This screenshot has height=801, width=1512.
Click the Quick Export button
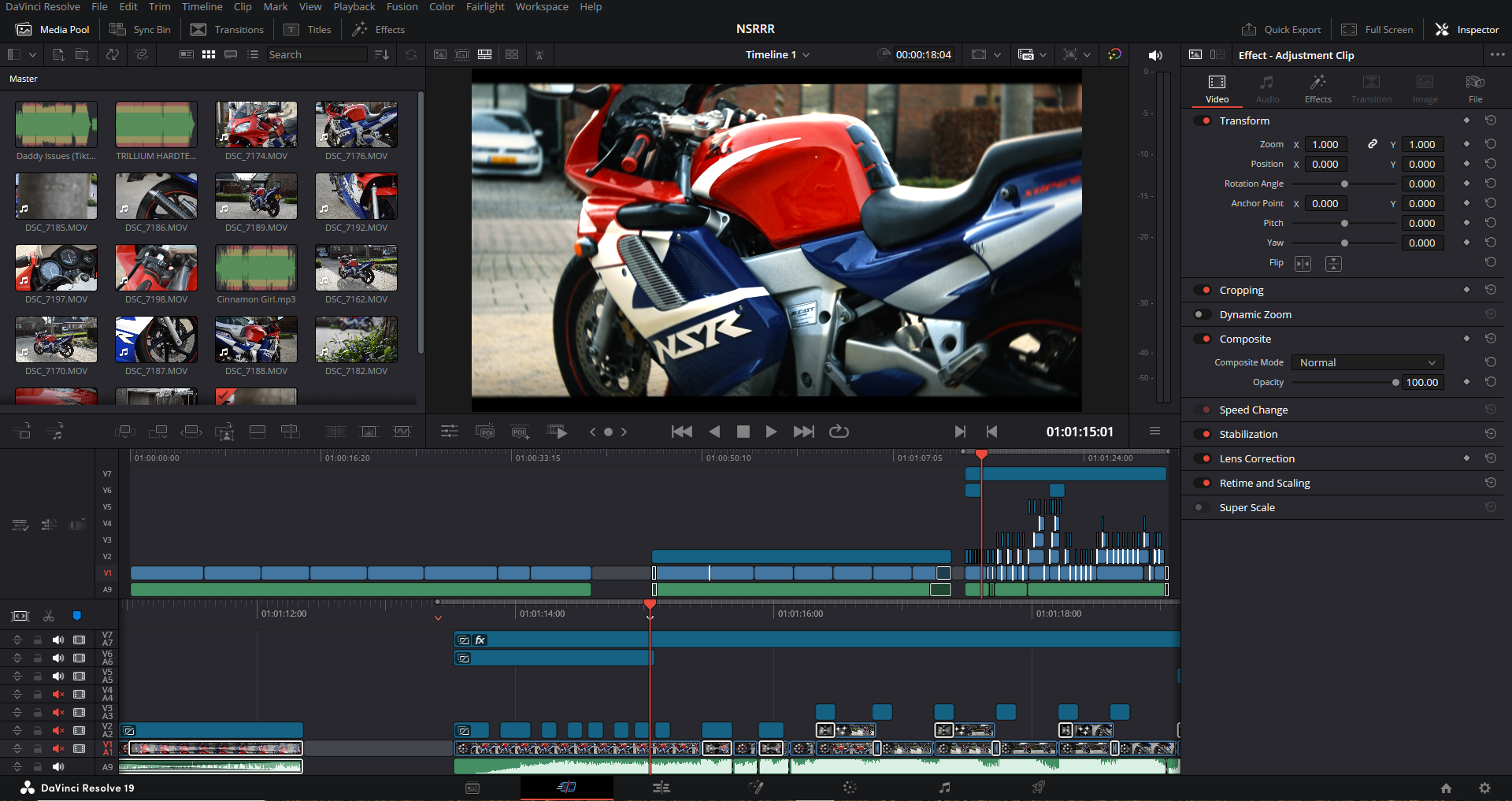1281,30
